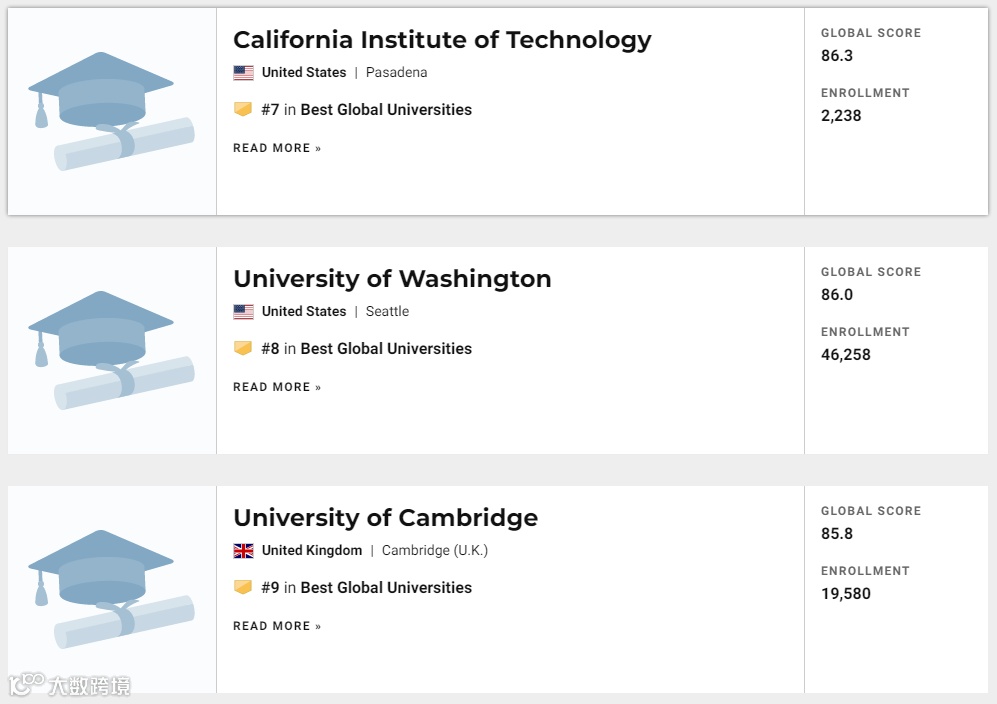Click Read More under University of Washington
The width and height of the screenshot is (997, 704).
277,387
